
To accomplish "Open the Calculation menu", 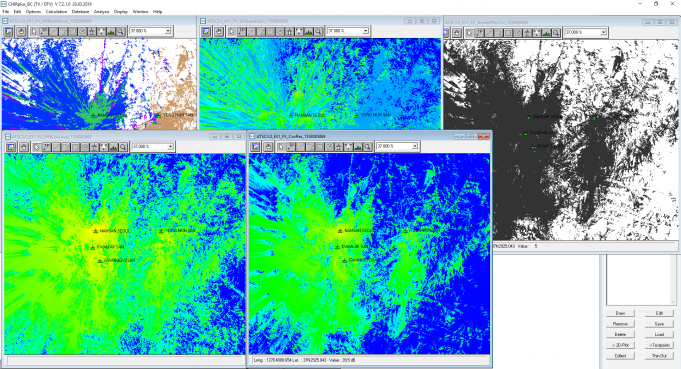I will click(x=56, y=12).
